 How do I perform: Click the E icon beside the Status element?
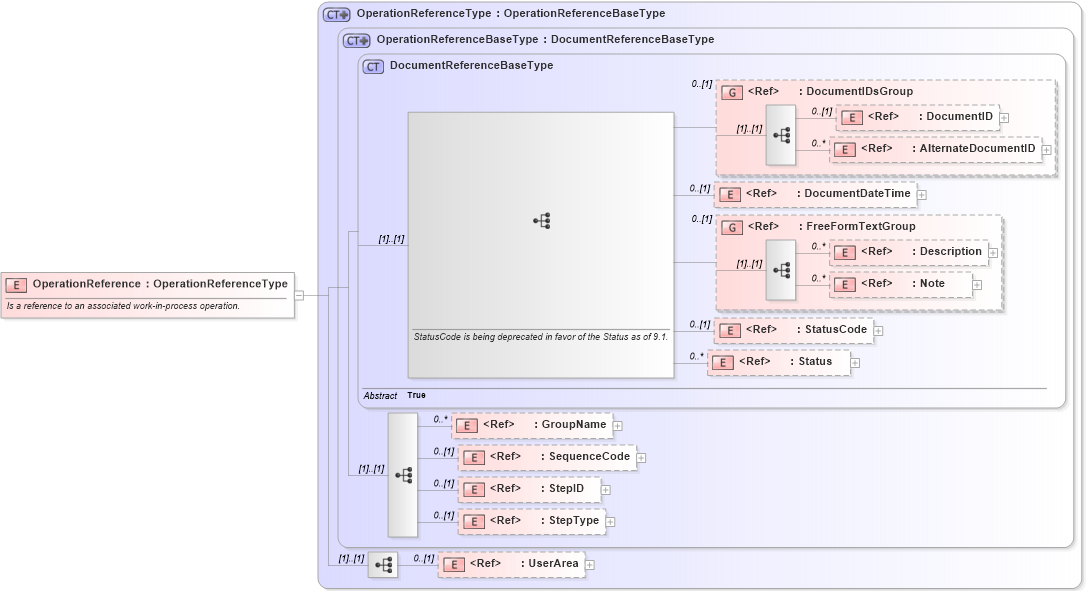(722, 362)
